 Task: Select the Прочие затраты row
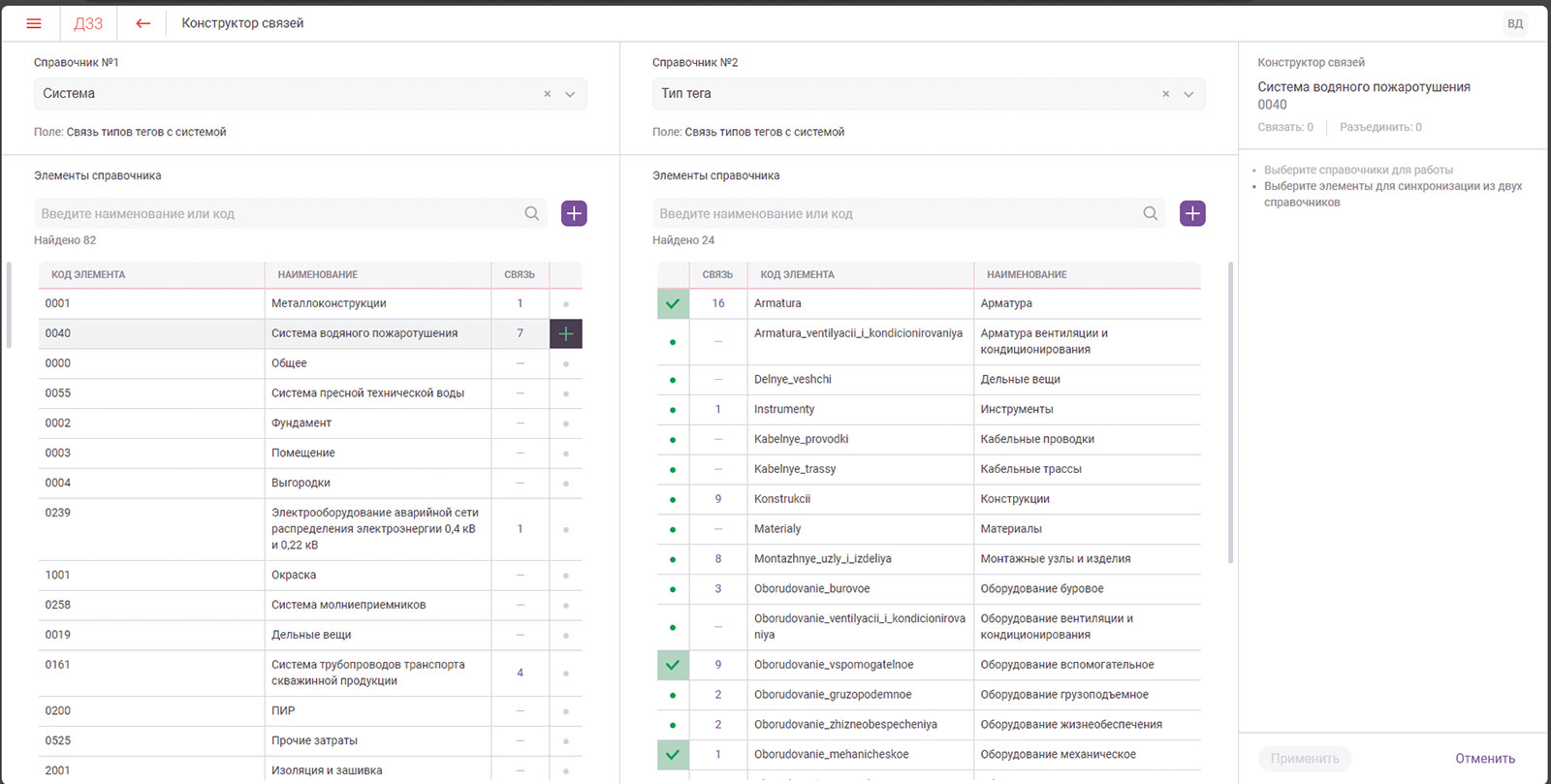pos(310,740)
